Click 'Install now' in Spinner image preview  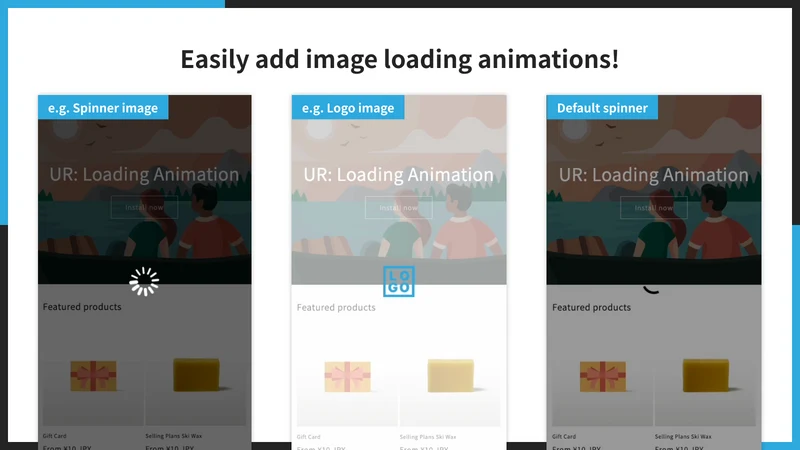click(144, 208)
